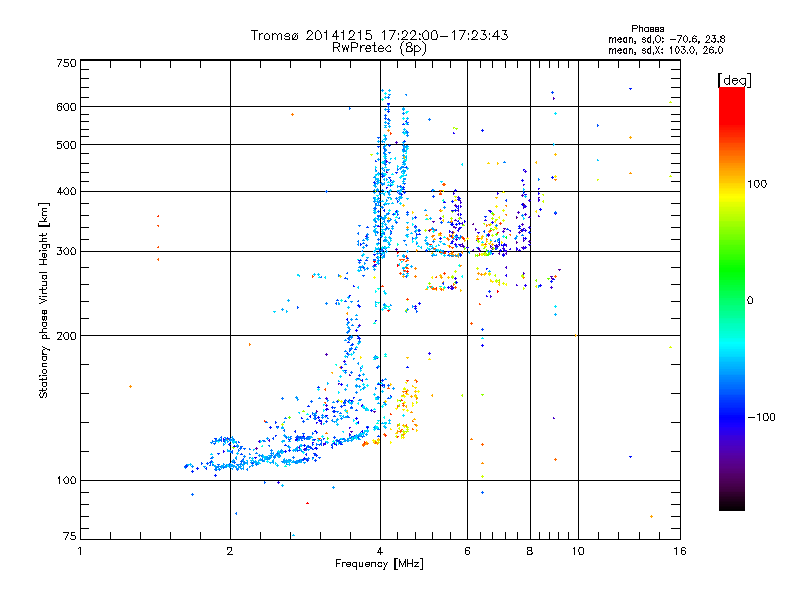Click the '4' frequency tick label
Viewport: 800px width, 600px height.
click(x=380, y=551)
